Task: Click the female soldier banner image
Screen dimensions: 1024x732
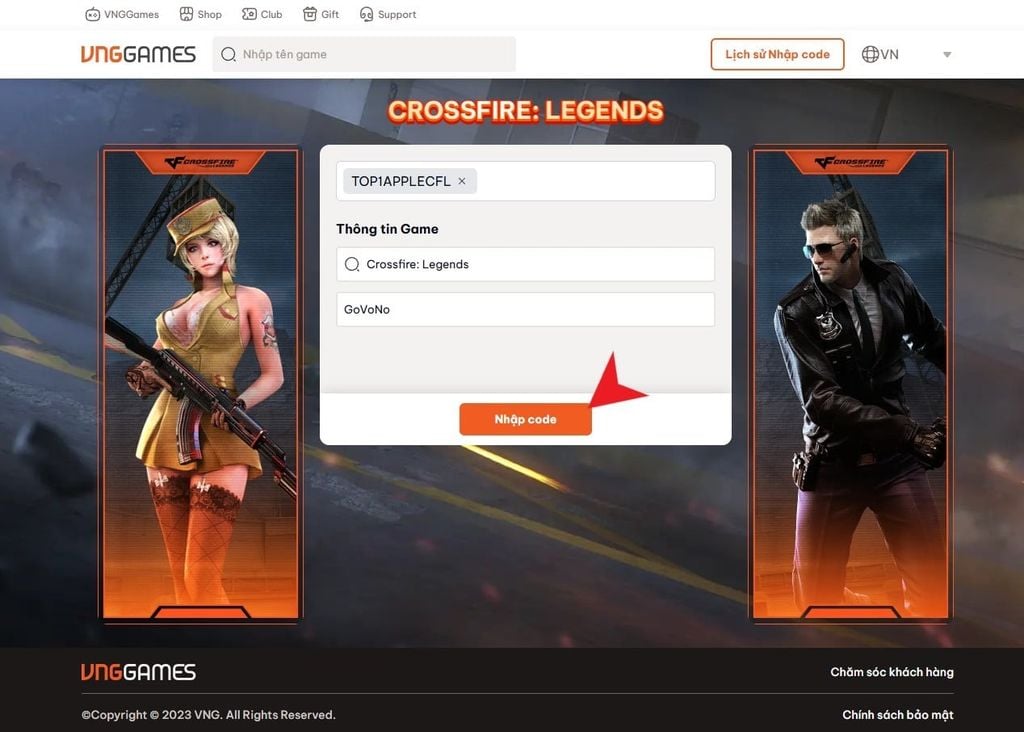Action: coord(200,383)
